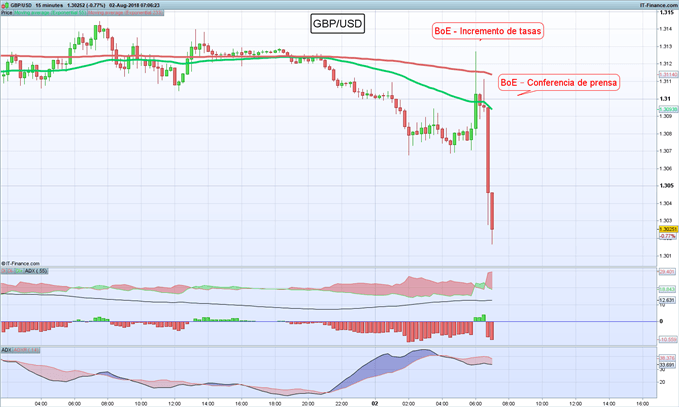Click the 22:00 time axis label

[x=342, y=404]
